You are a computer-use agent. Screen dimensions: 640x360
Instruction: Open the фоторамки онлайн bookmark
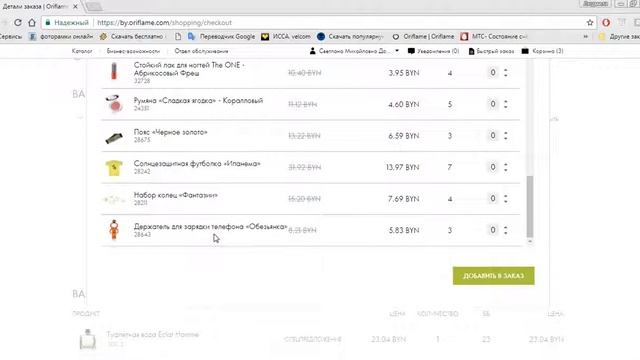[61, 37]
